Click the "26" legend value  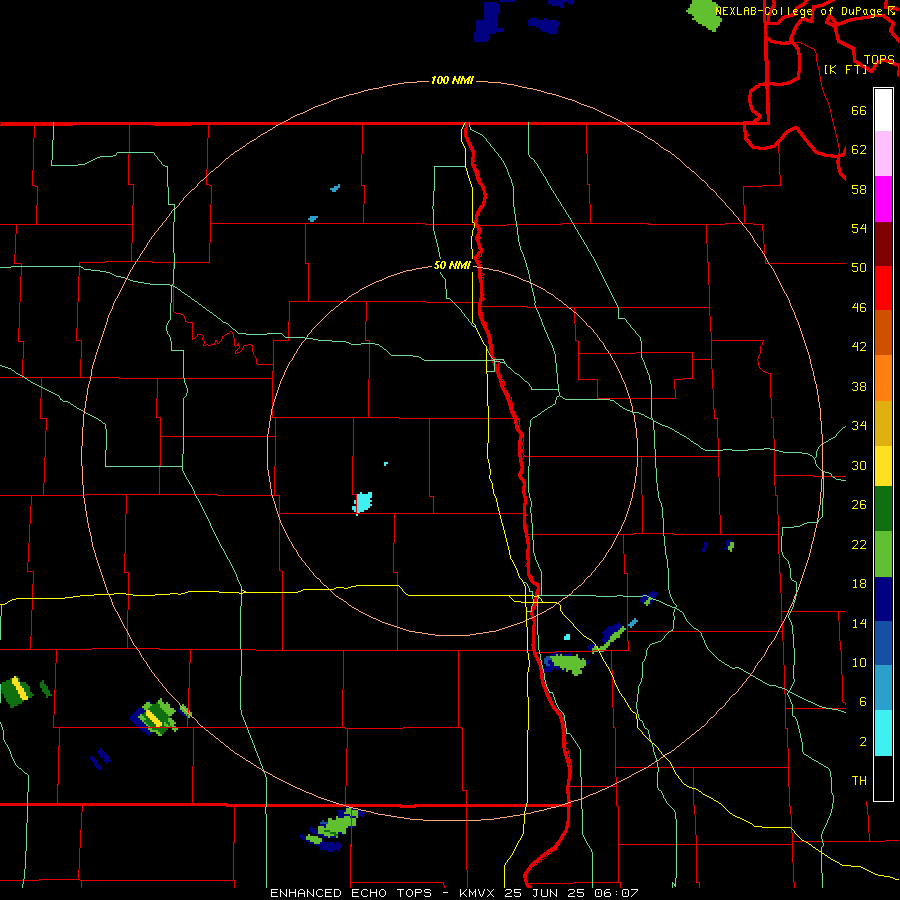[859, 505]
